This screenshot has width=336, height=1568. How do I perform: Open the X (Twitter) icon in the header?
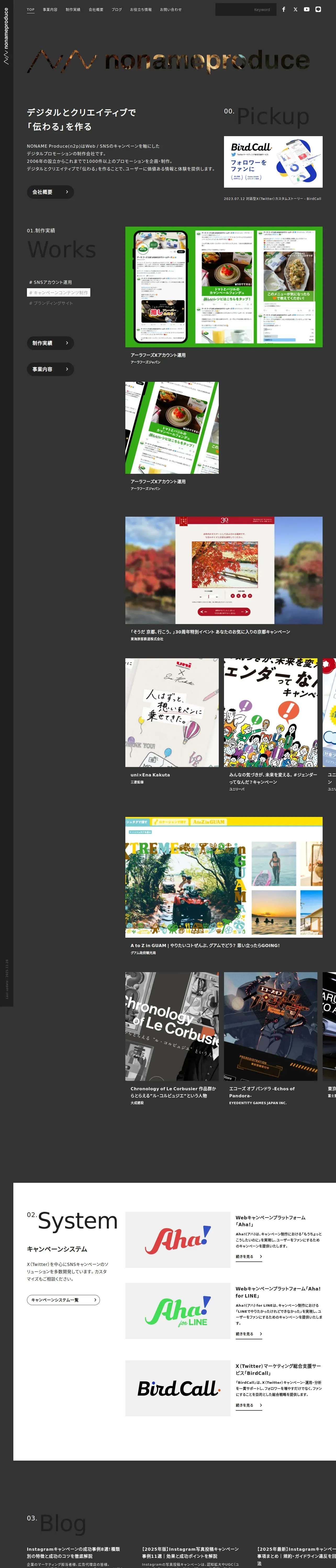click(x=295, y=10)
